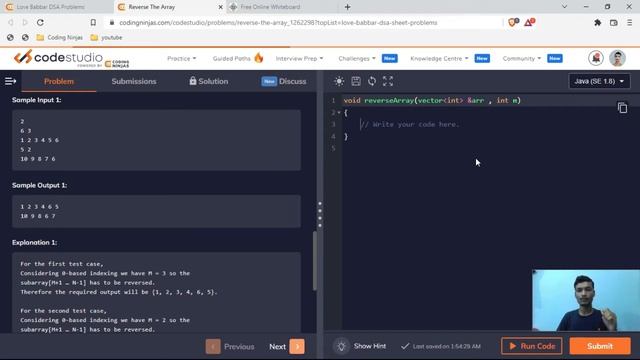Open the browser wallet icon
The width and height of the screenshot is (640, 360).
pyautogui.click(x=613, y=23)
